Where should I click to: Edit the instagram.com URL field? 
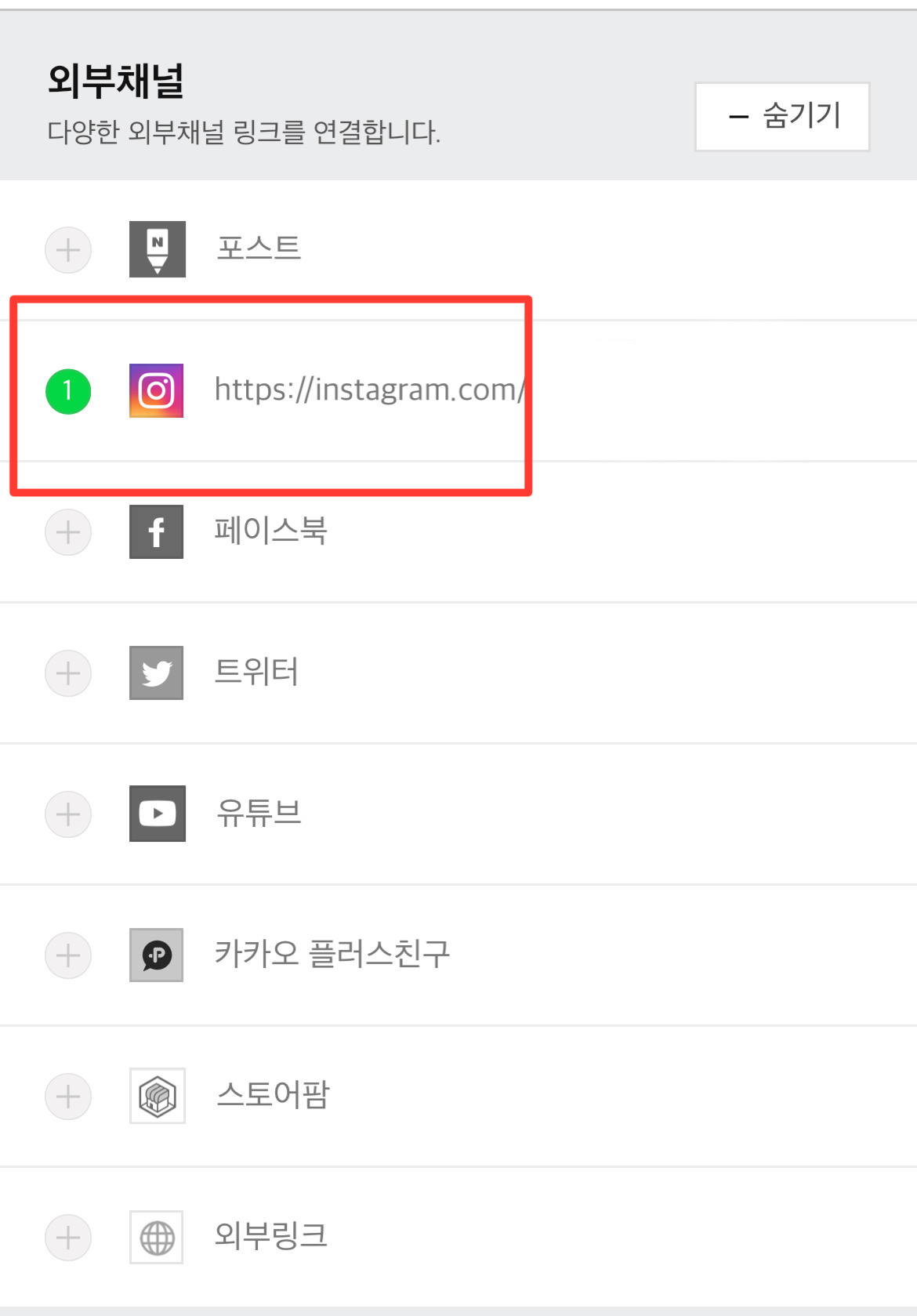(x=369, y=390)
